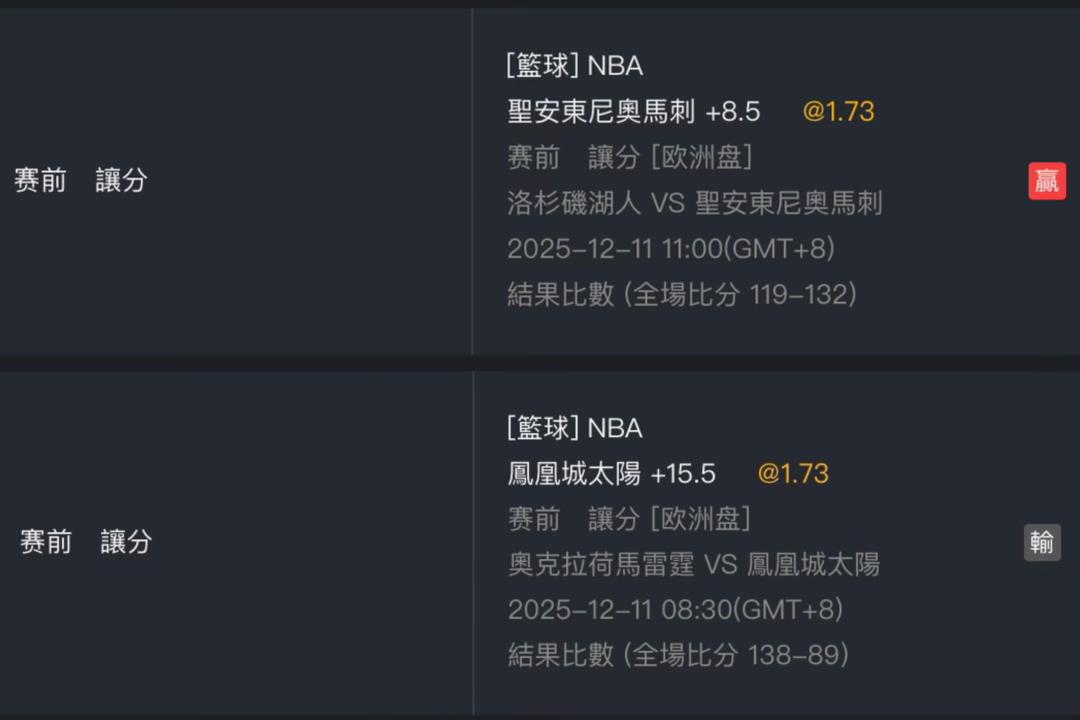Screen dimensions: 1080x720
Task: Open the 洛杉磯湖人 VS 聖安東尼奧馬刺 match
Action: tap(694, 204)
